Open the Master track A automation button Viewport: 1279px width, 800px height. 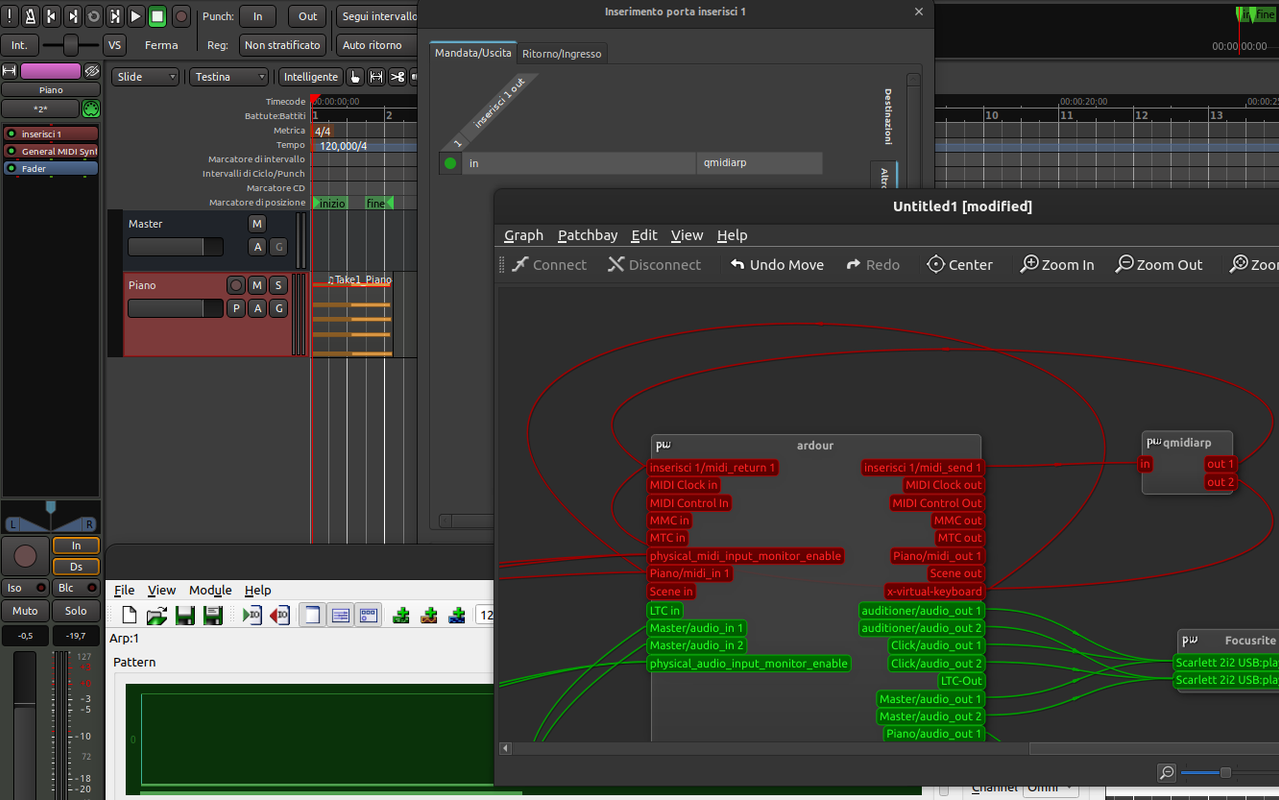click(x=257, y=246)
